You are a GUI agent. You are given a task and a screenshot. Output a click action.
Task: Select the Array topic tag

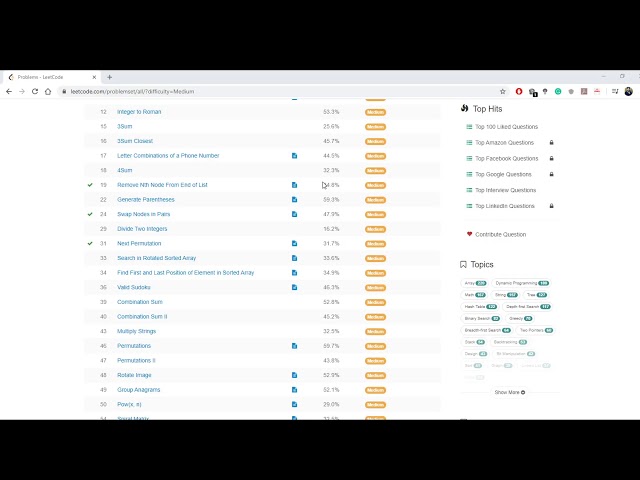coord(475,283)
